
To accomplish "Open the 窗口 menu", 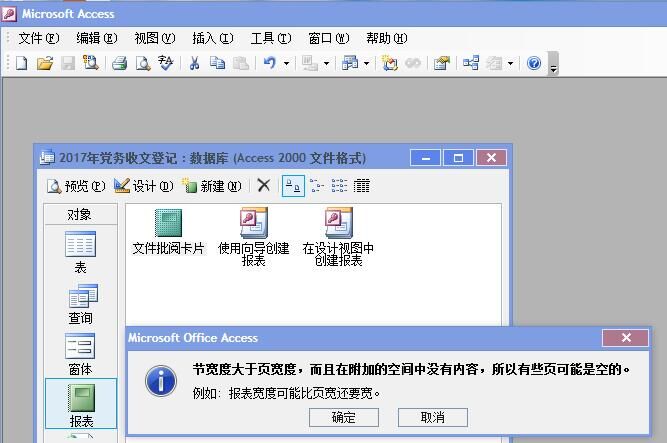I will click(329, 38).
